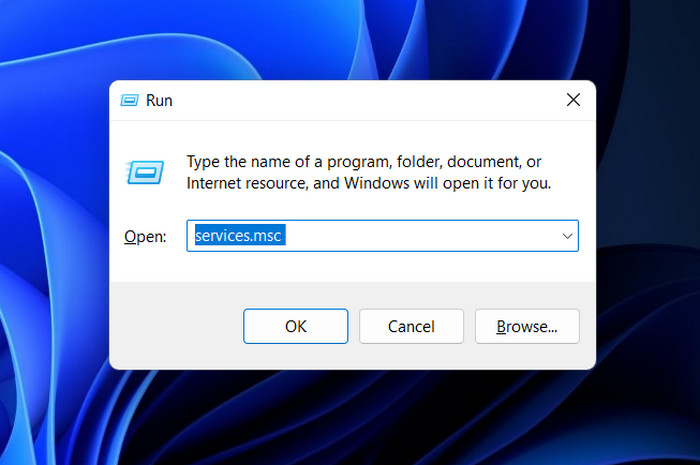The image size is (700, 465).
Task: Focus the Open field containing services.msc
Action: point(382,236)
